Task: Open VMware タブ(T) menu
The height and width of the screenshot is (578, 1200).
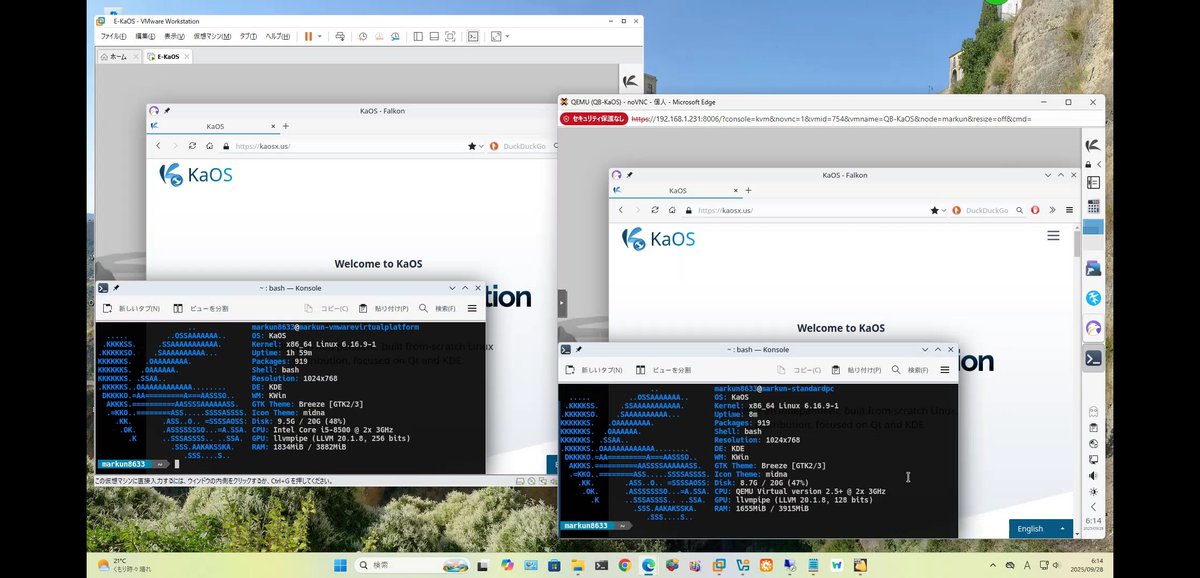Action: [x=248, y=36]
